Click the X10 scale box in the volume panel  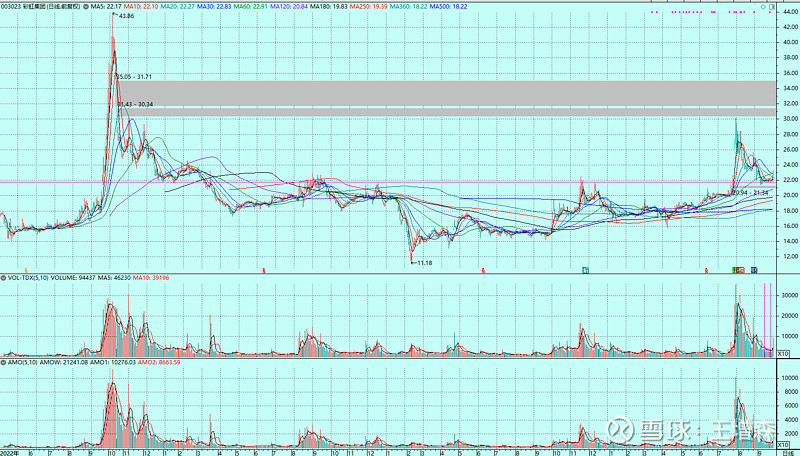coord(783,353)
